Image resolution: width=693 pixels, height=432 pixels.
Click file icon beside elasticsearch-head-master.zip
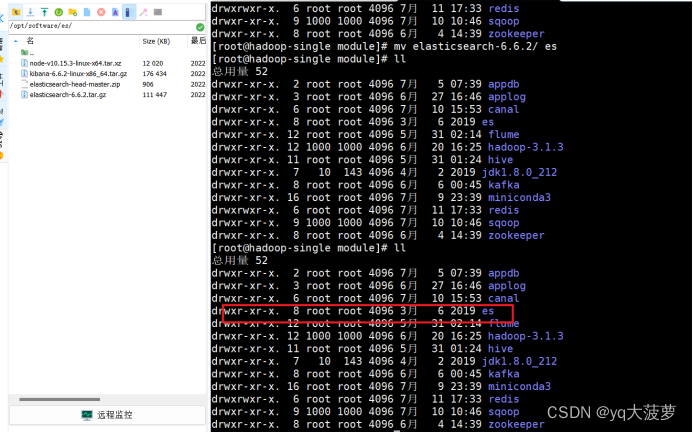pos(24,84)
